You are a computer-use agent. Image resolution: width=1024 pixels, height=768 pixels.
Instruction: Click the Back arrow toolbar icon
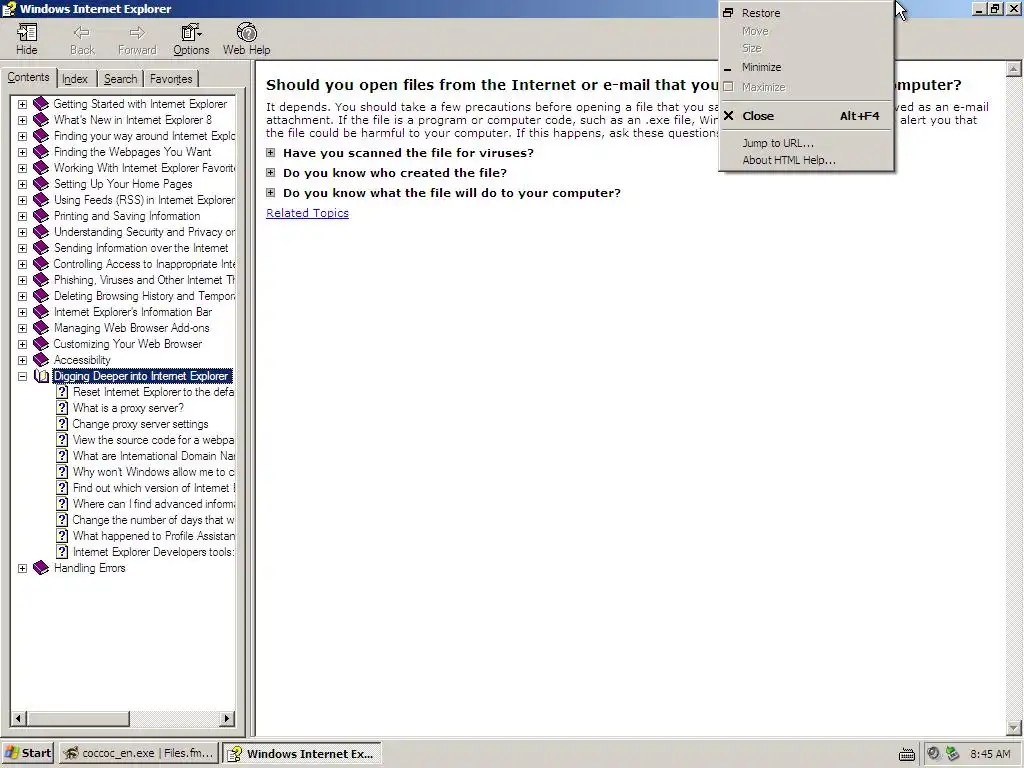pos(82,33)
